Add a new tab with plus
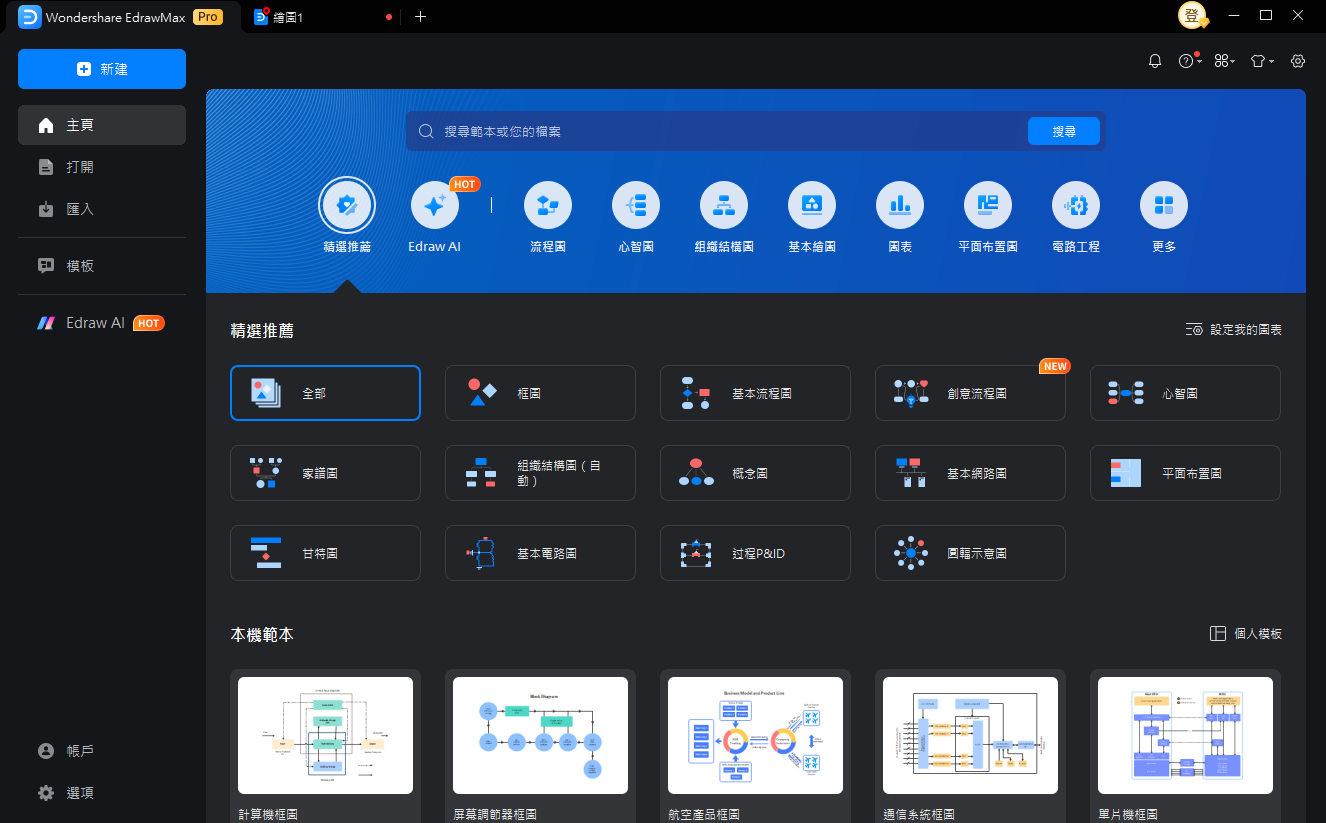This screenshot has width=1326, height=823. pos(420,17)
